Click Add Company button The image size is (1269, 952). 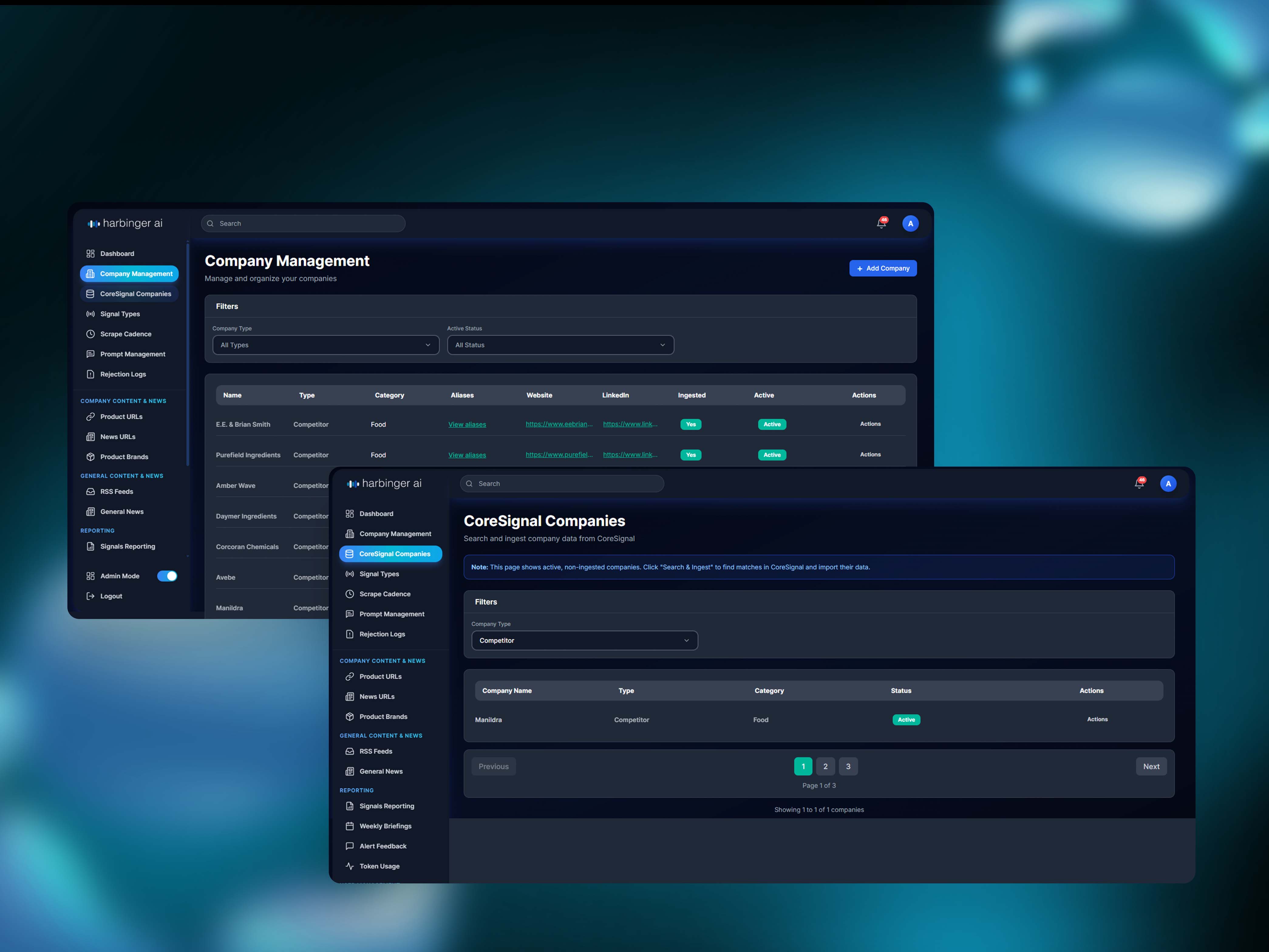coord(883,268)
